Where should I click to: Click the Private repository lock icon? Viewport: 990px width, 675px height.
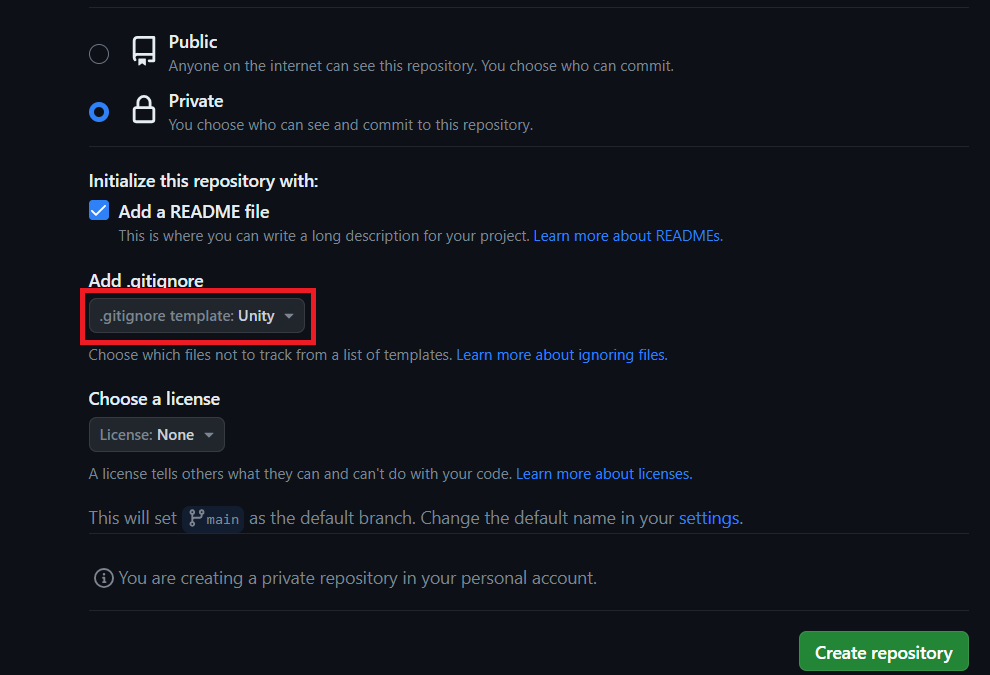coord(144,111)
